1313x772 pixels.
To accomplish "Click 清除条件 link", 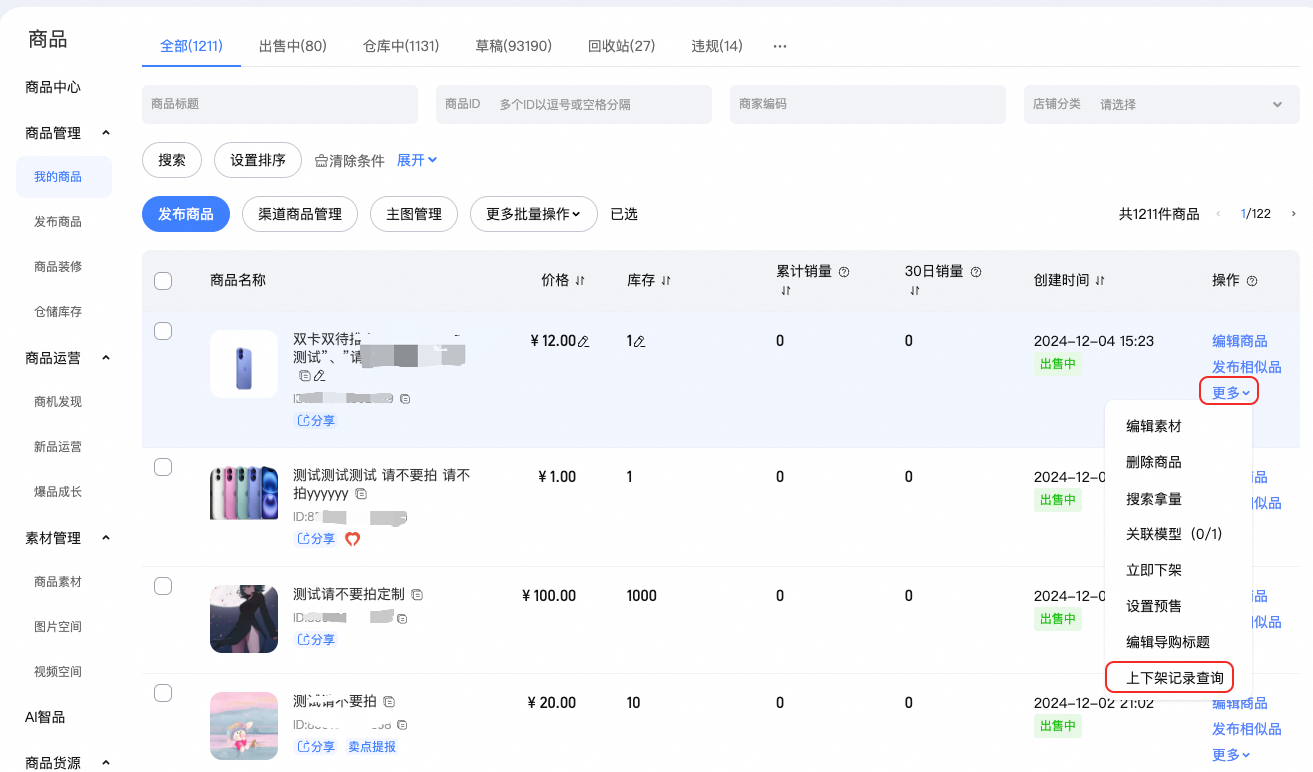I will click(x=350, y=161).
